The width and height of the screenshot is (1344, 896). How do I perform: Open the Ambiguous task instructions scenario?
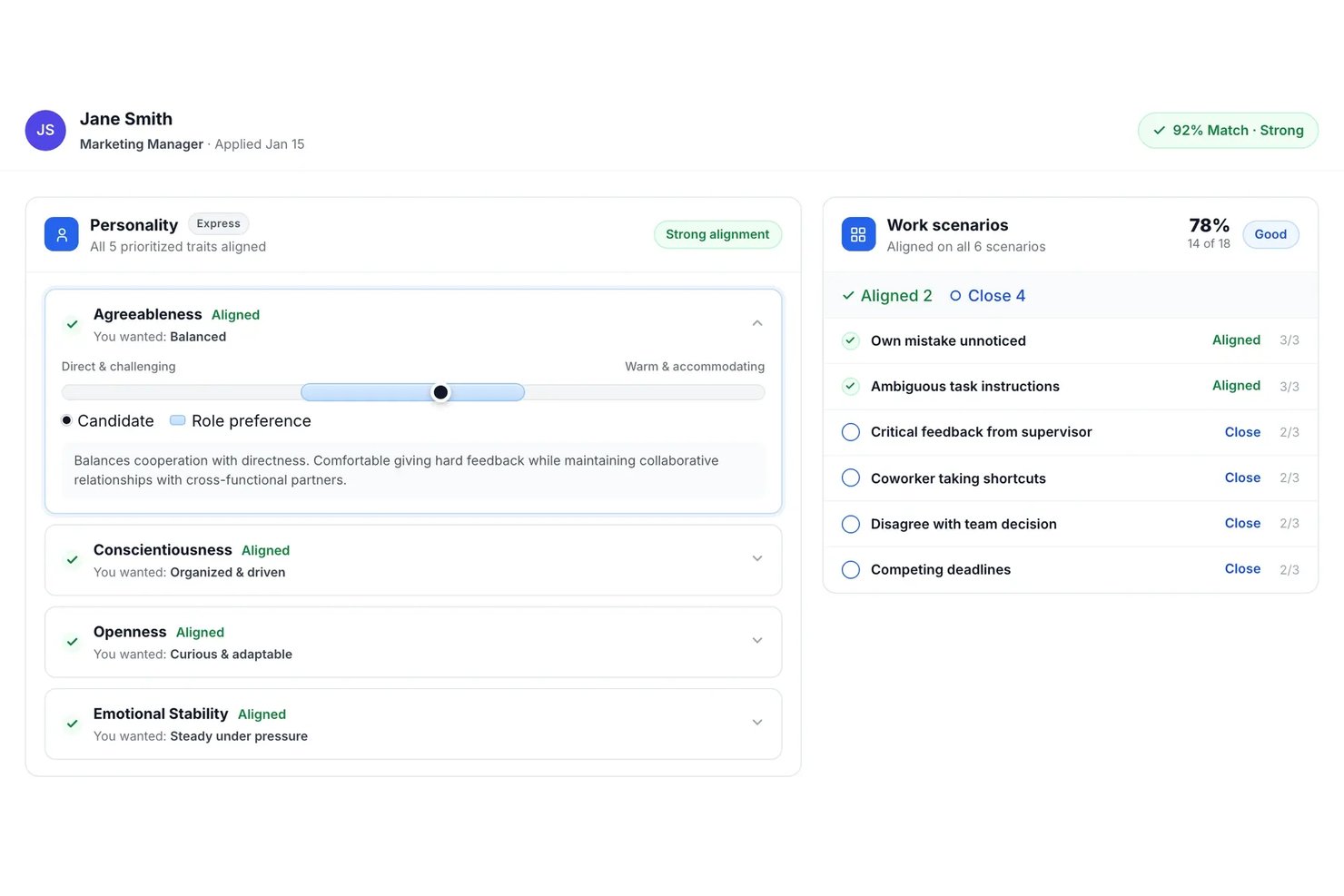click(1070, 386)
